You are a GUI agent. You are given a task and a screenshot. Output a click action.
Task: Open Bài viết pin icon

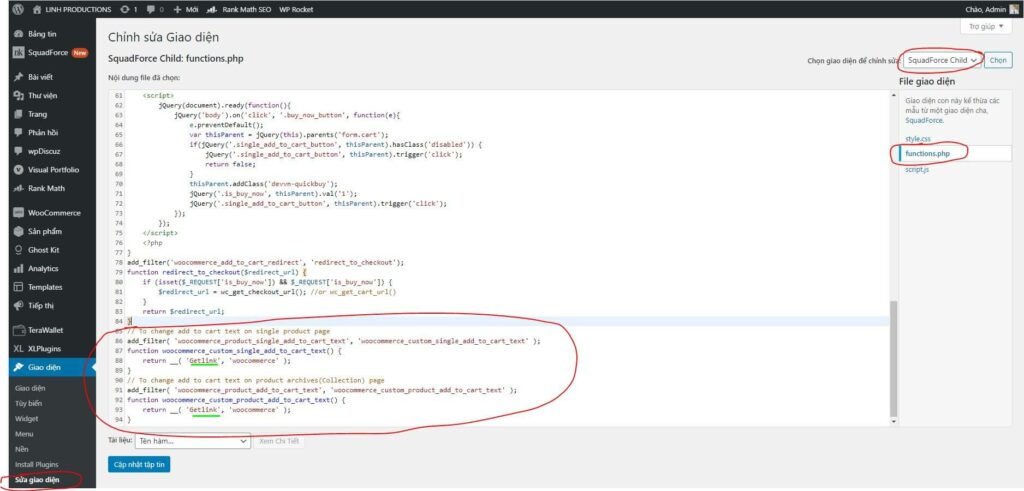(19, 77)
